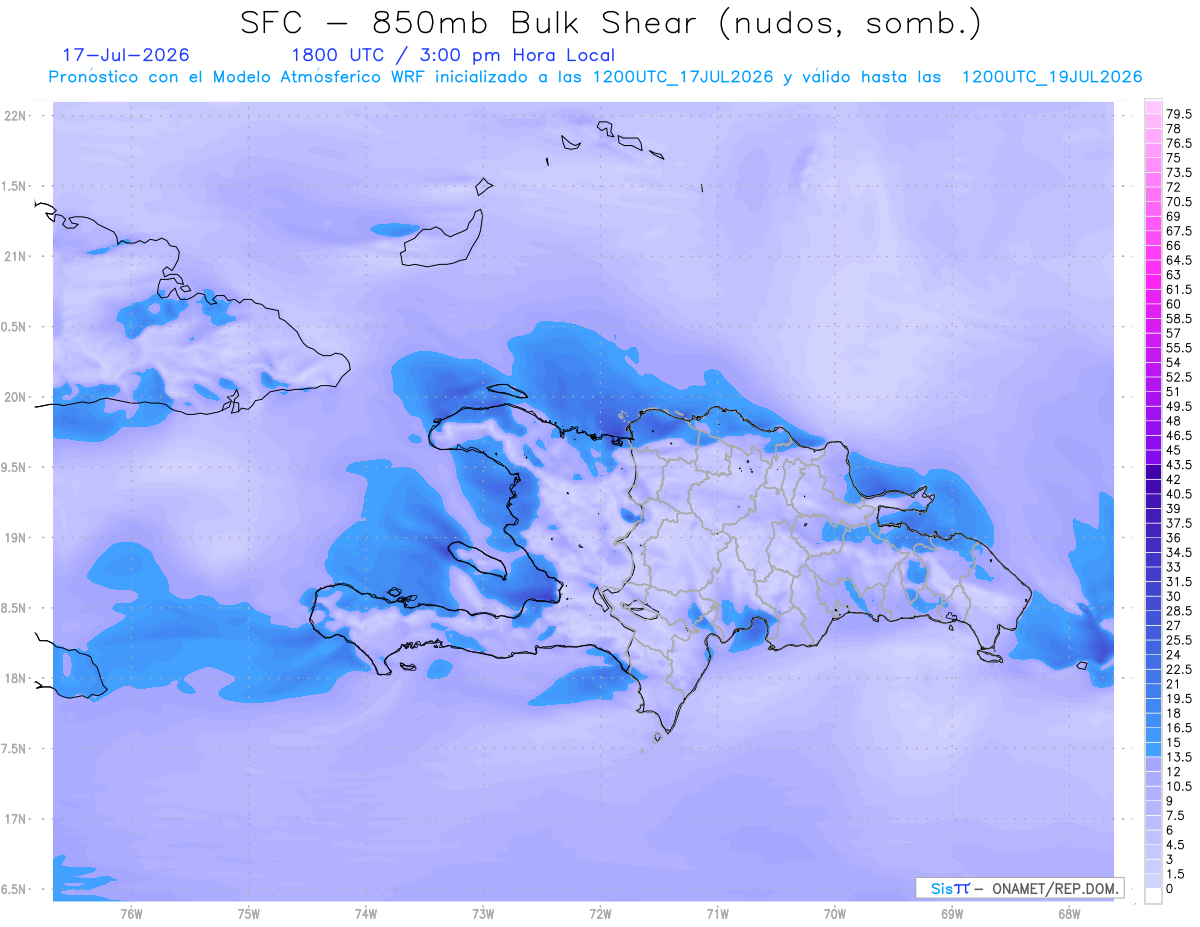Click the dark indigo swatch between 42 and 43.5
The width and height of the screenshot is (1200, 927).
tap(1153, 472)
